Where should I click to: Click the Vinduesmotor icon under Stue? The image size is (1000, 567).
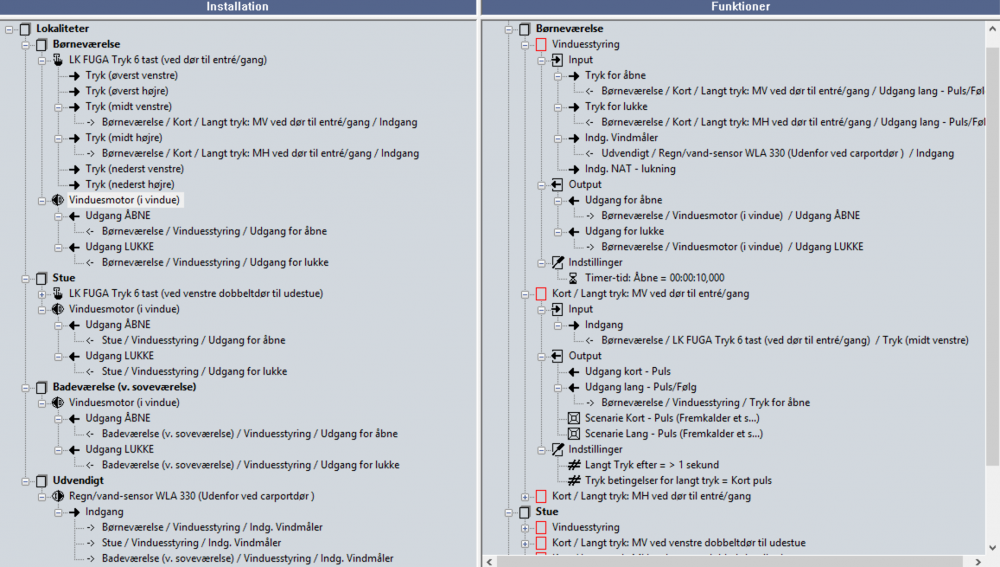(58, 309)
